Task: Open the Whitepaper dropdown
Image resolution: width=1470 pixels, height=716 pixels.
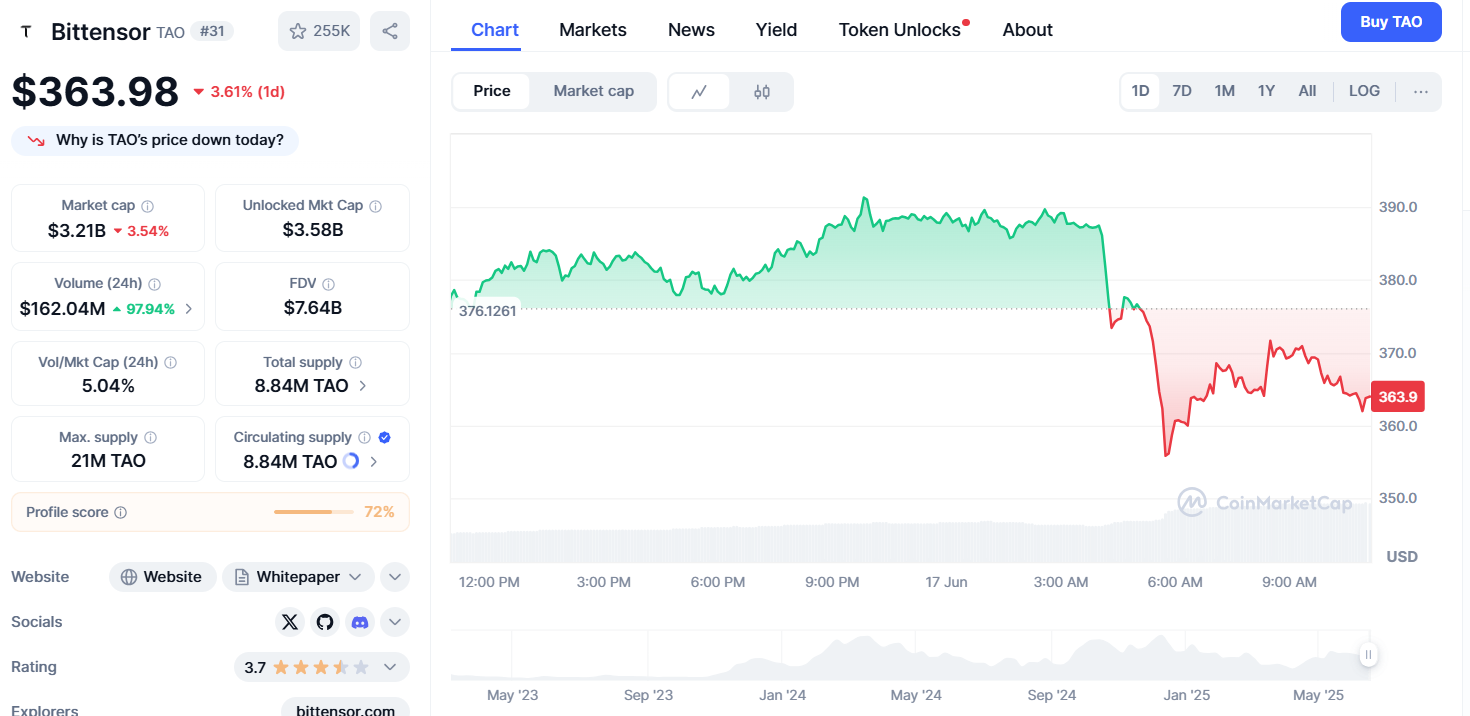Action: click(298, 577)
